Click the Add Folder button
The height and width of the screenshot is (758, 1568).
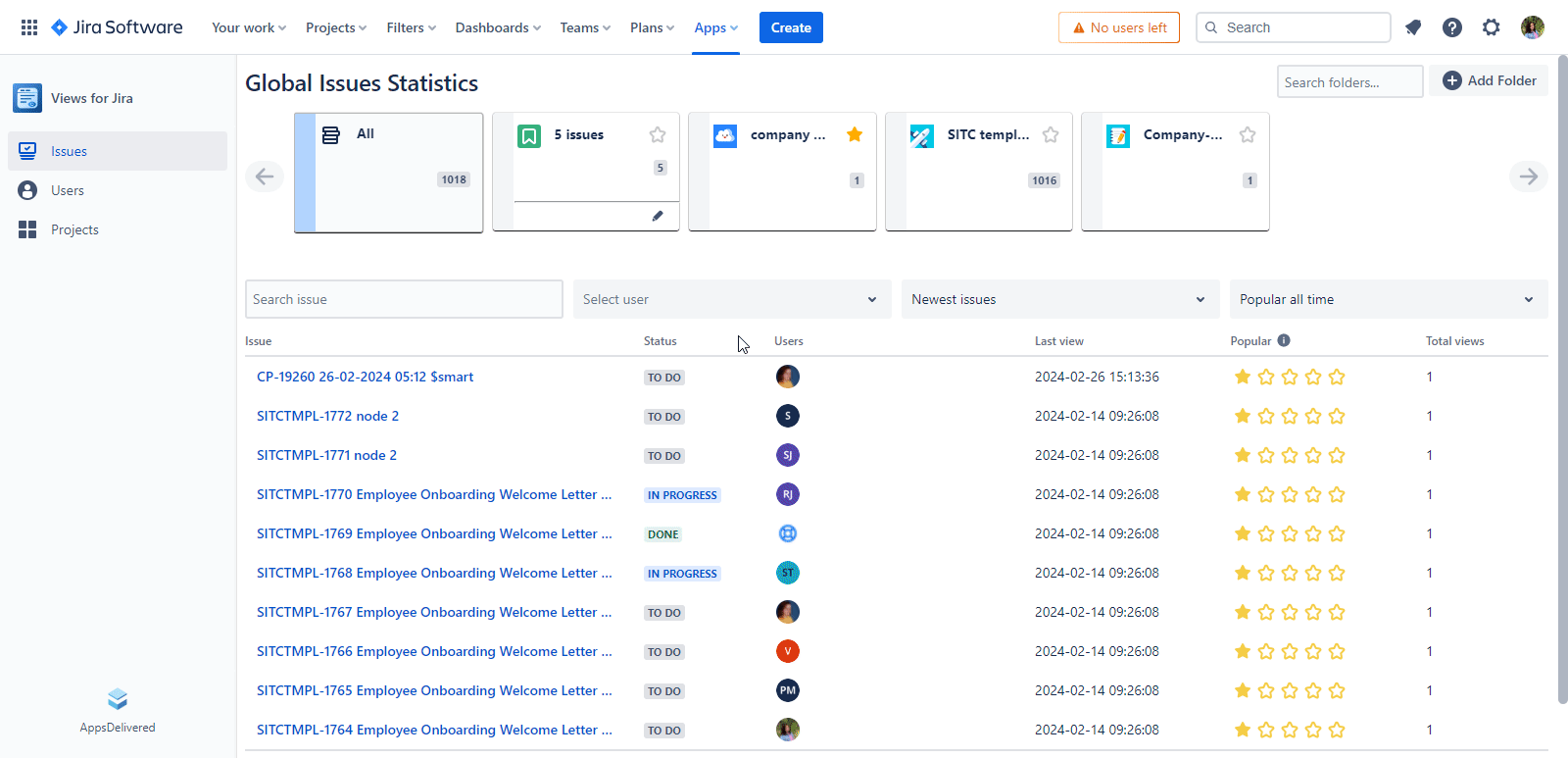(x=1489, y=80)
